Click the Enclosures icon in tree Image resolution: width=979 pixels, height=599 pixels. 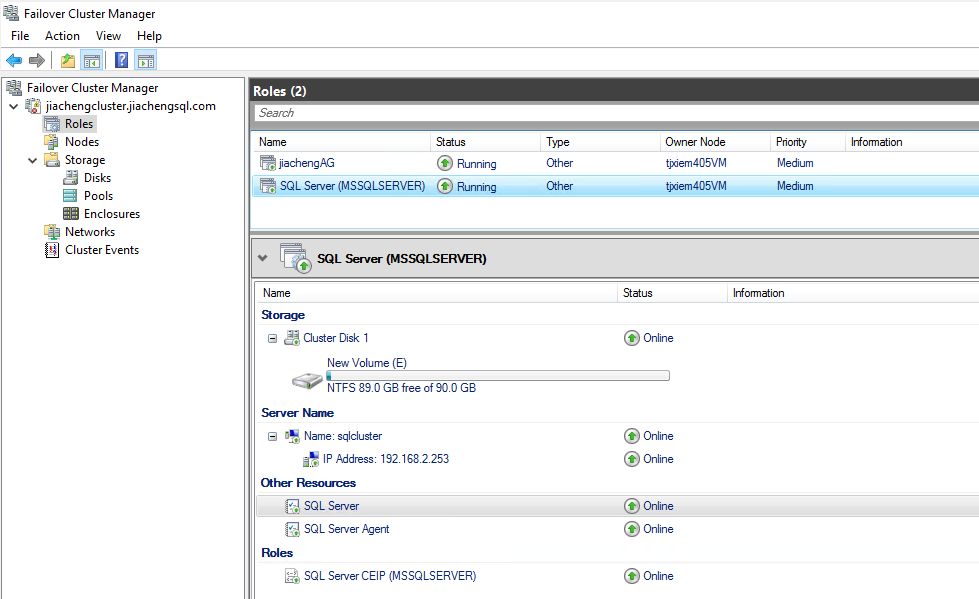[x=71, y=214]
